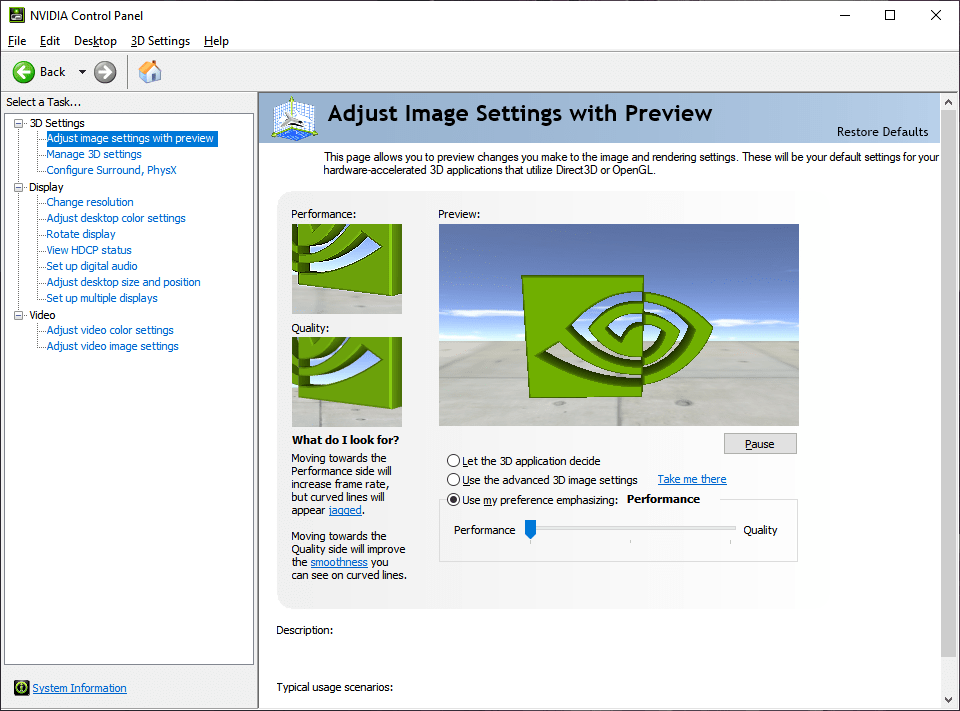Click the Performance sample thumbnail
Image resolution: width=960 pixels, height=711 pixels.
click(347, 269)
